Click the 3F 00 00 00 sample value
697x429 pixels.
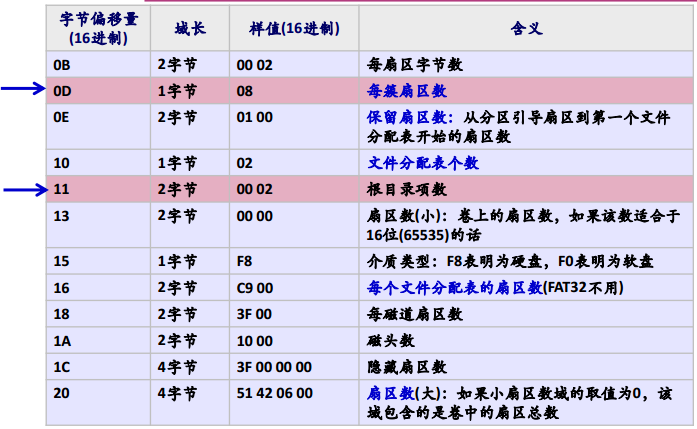tap(275, 366)
